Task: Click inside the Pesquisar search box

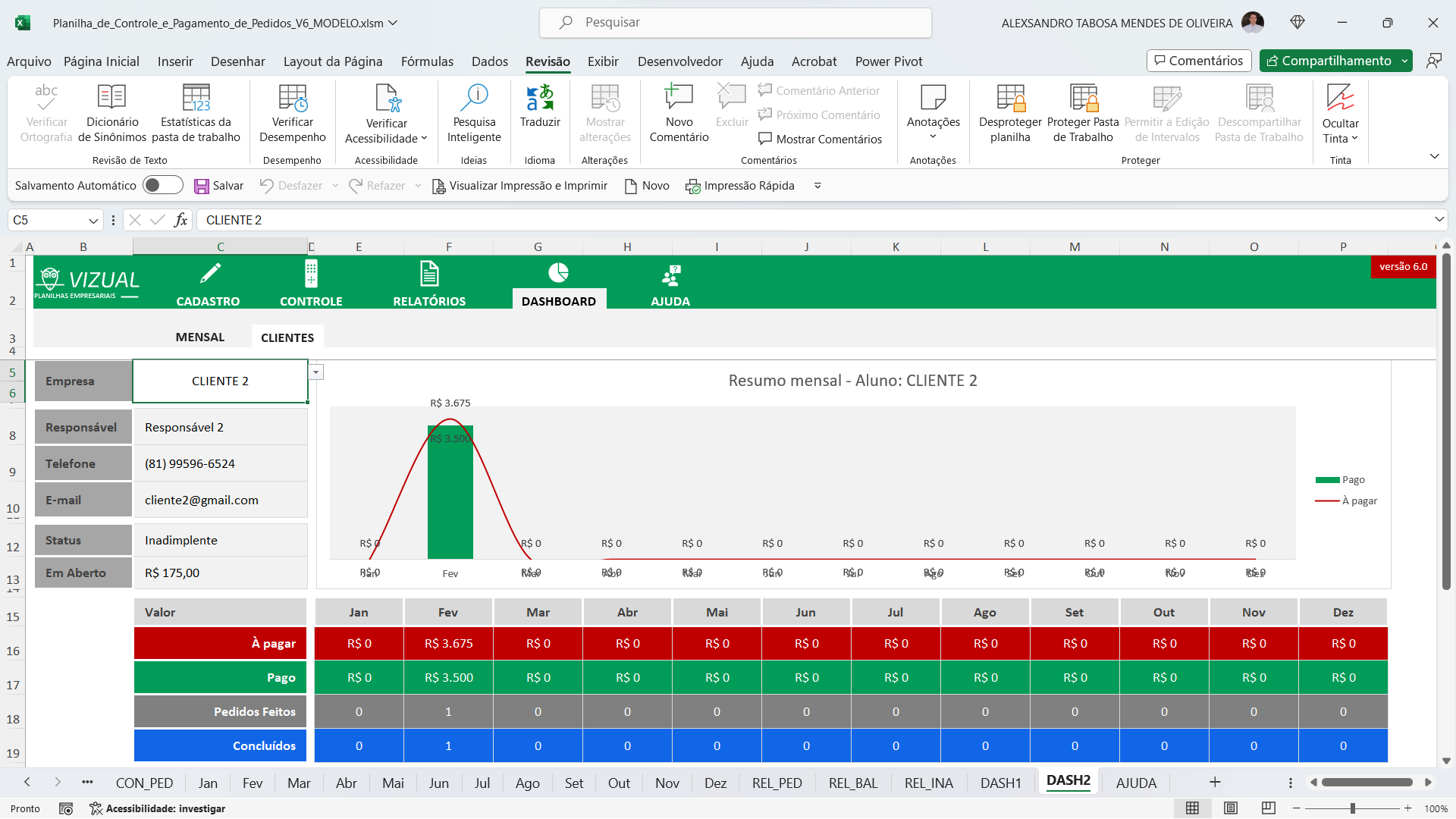Action: tap(736, 23)
